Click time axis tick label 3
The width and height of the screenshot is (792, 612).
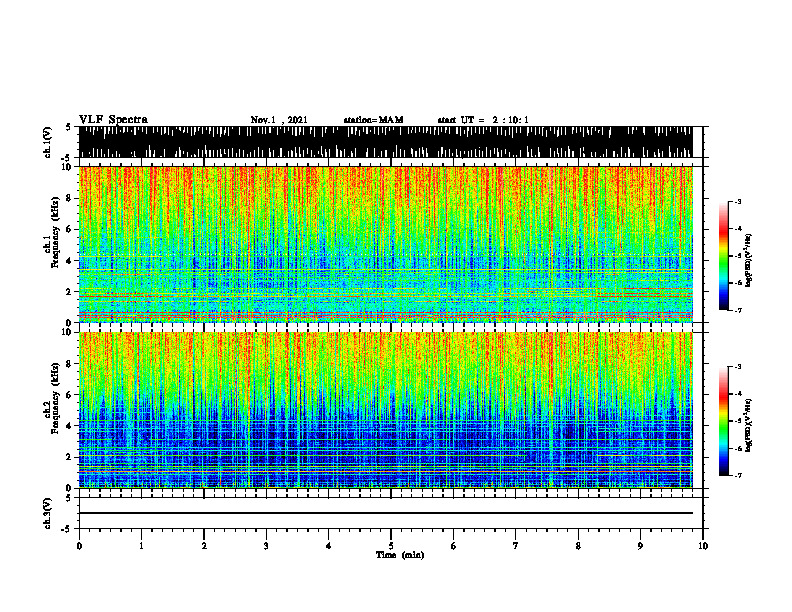[x=266, y=546]
